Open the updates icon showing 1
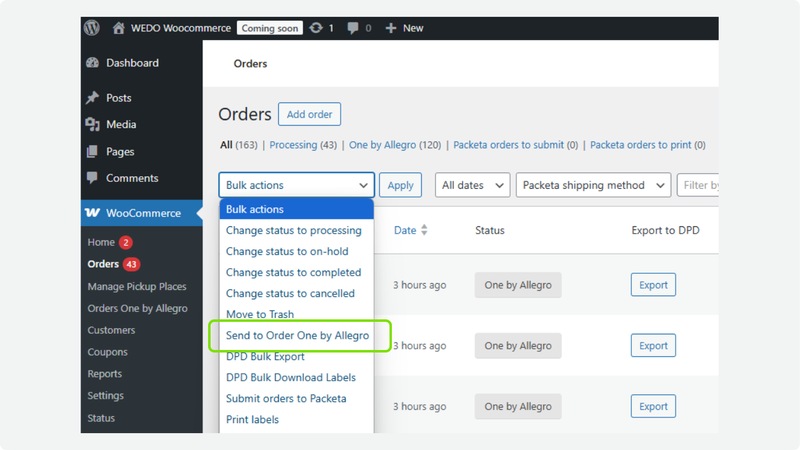 click(x=316, y=28)
